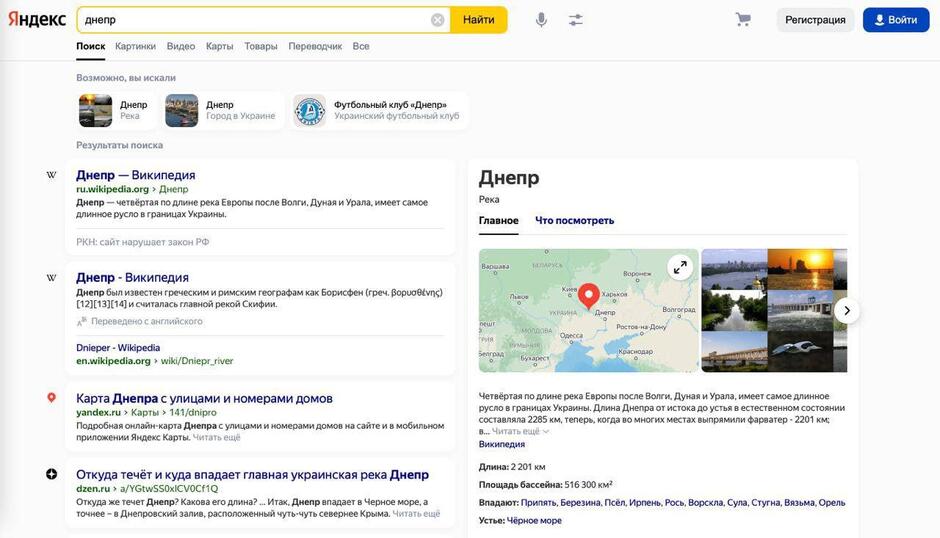Expand description with Читать ещё in panel

click(x=520, y=431)
